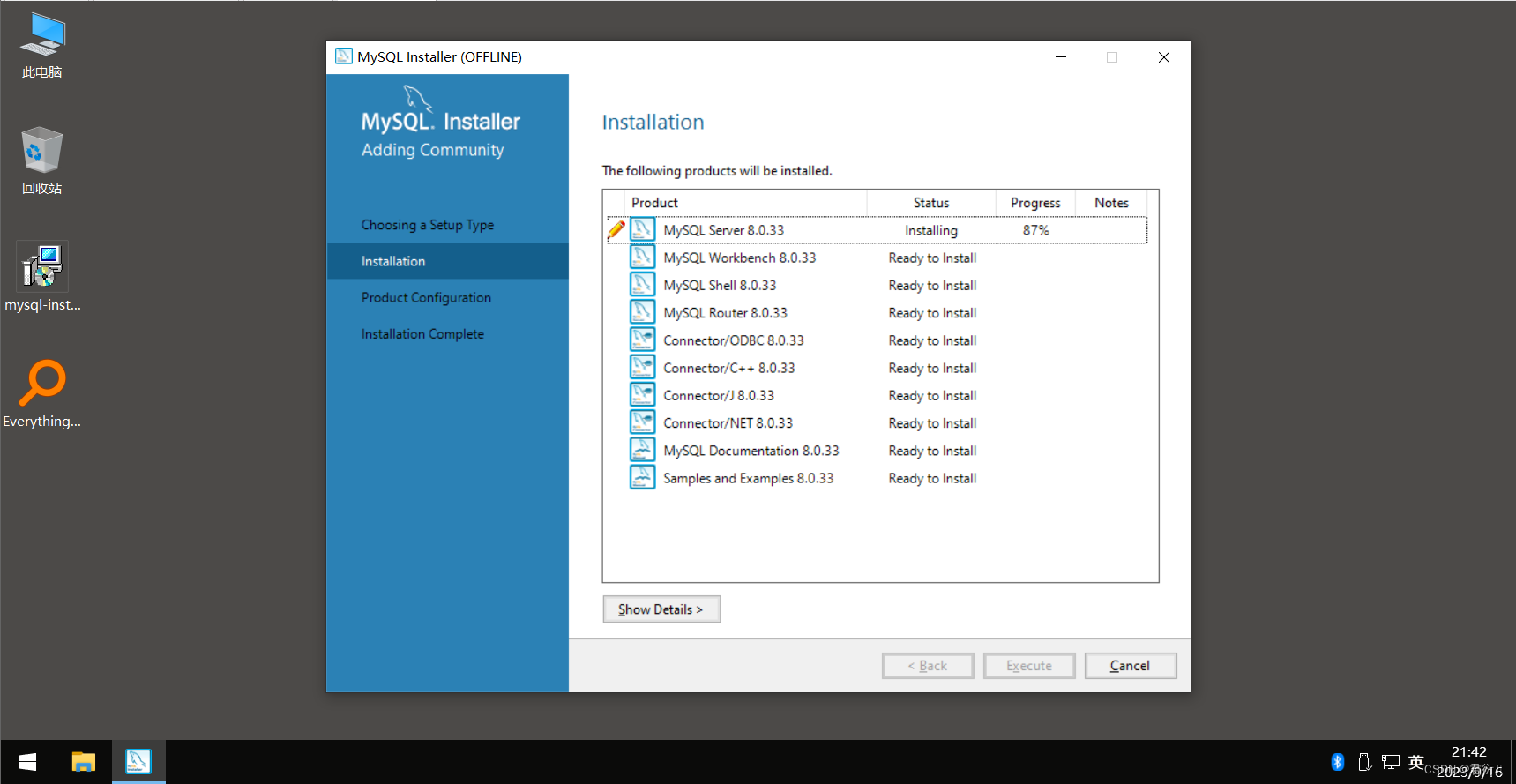Click the MySQL Installer title bar icon
The height and width of the screenshot is (784, 1516).
[344, 56]
